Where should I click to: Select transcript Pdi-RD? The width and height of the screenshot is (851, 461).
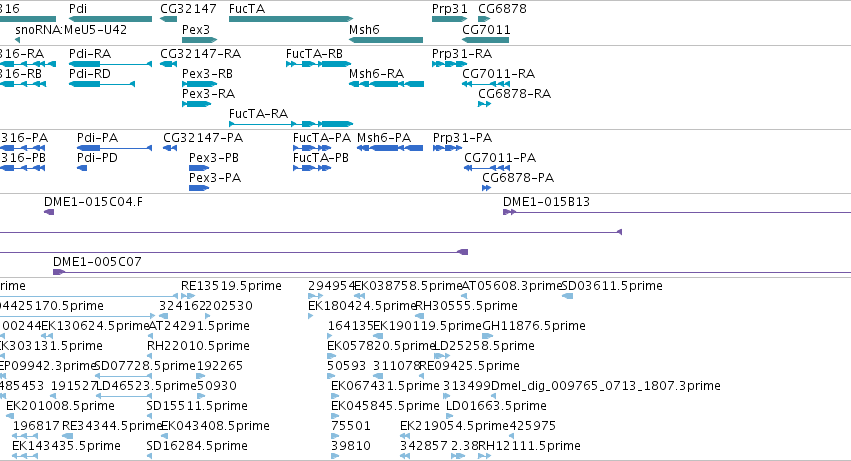(x=102, y=84)
